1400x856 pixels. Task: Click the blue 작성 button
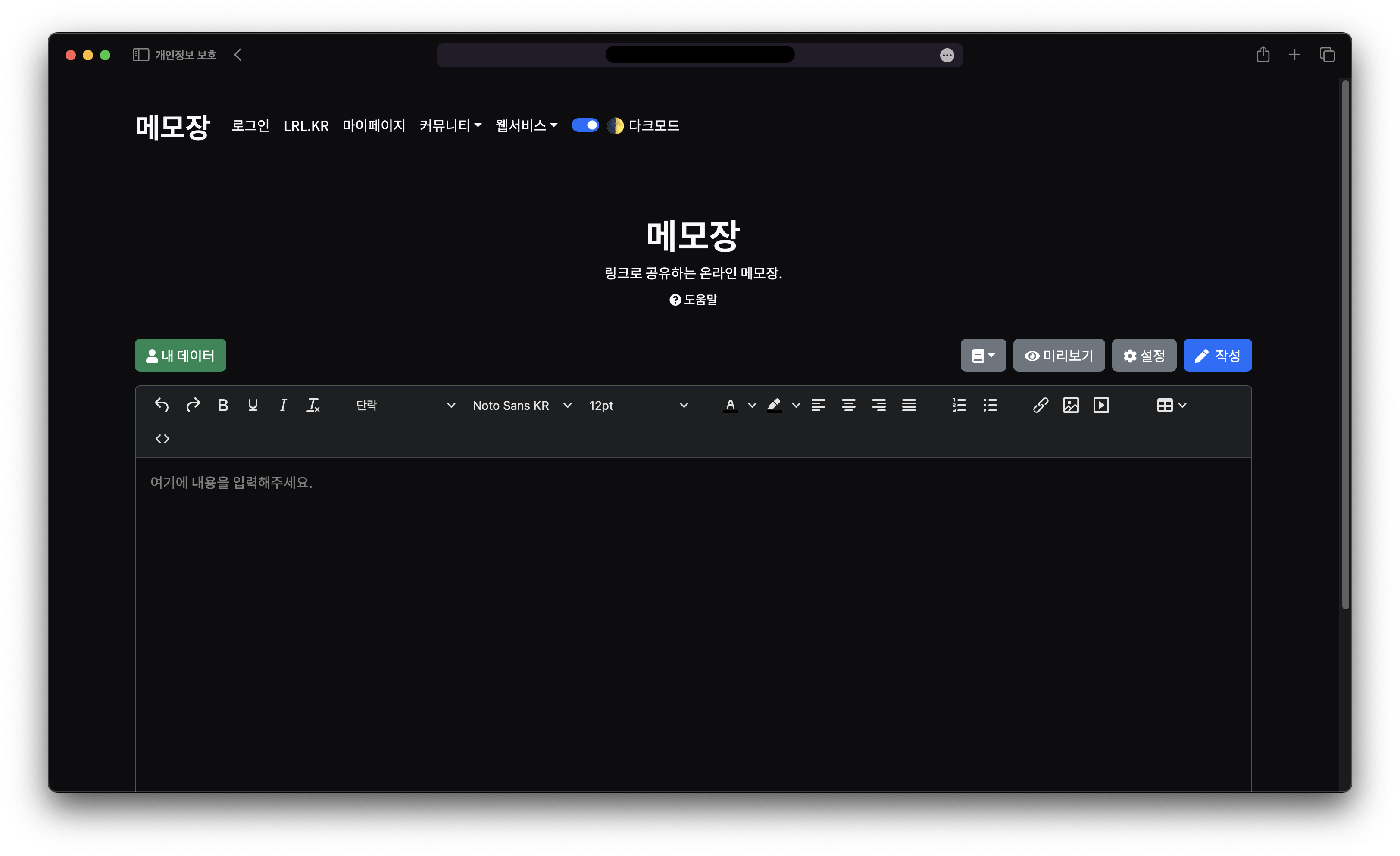pyautogui.click(x=1217, y=355)
